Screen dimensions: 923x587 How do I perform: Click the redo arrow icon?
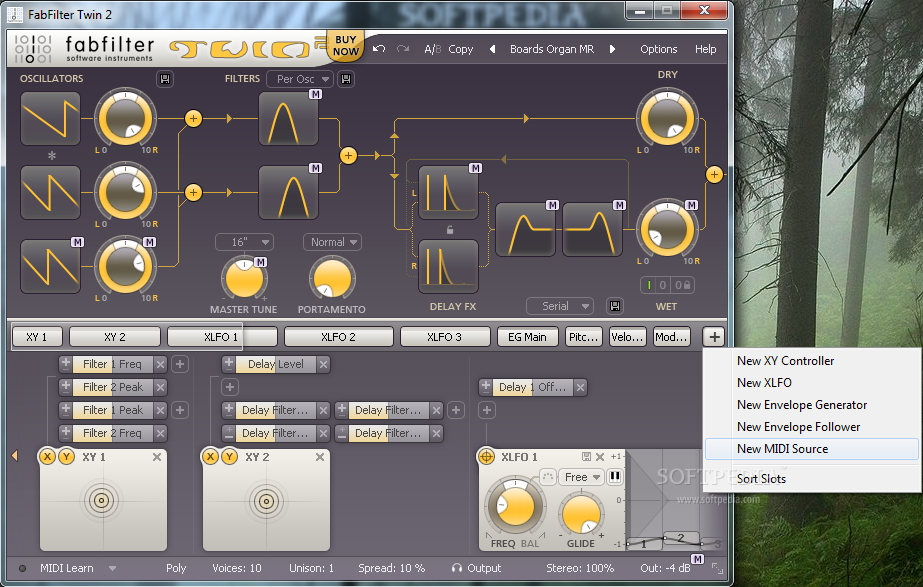point(403,49)
